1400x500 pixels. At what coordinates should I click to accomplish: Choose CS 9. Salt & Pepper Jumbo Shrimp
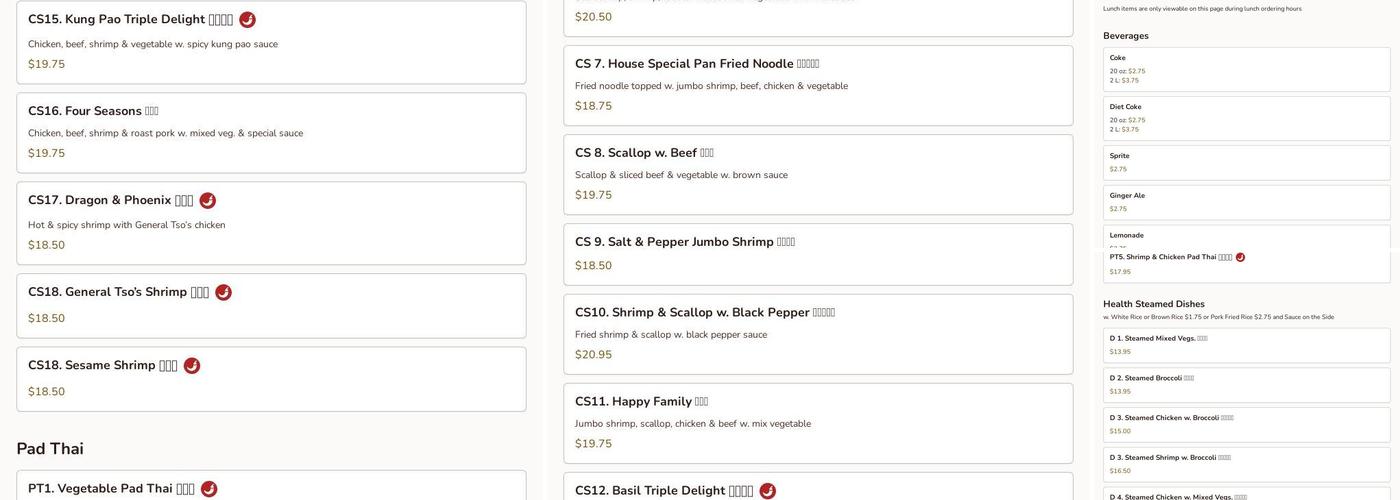(x=817, y=254)
